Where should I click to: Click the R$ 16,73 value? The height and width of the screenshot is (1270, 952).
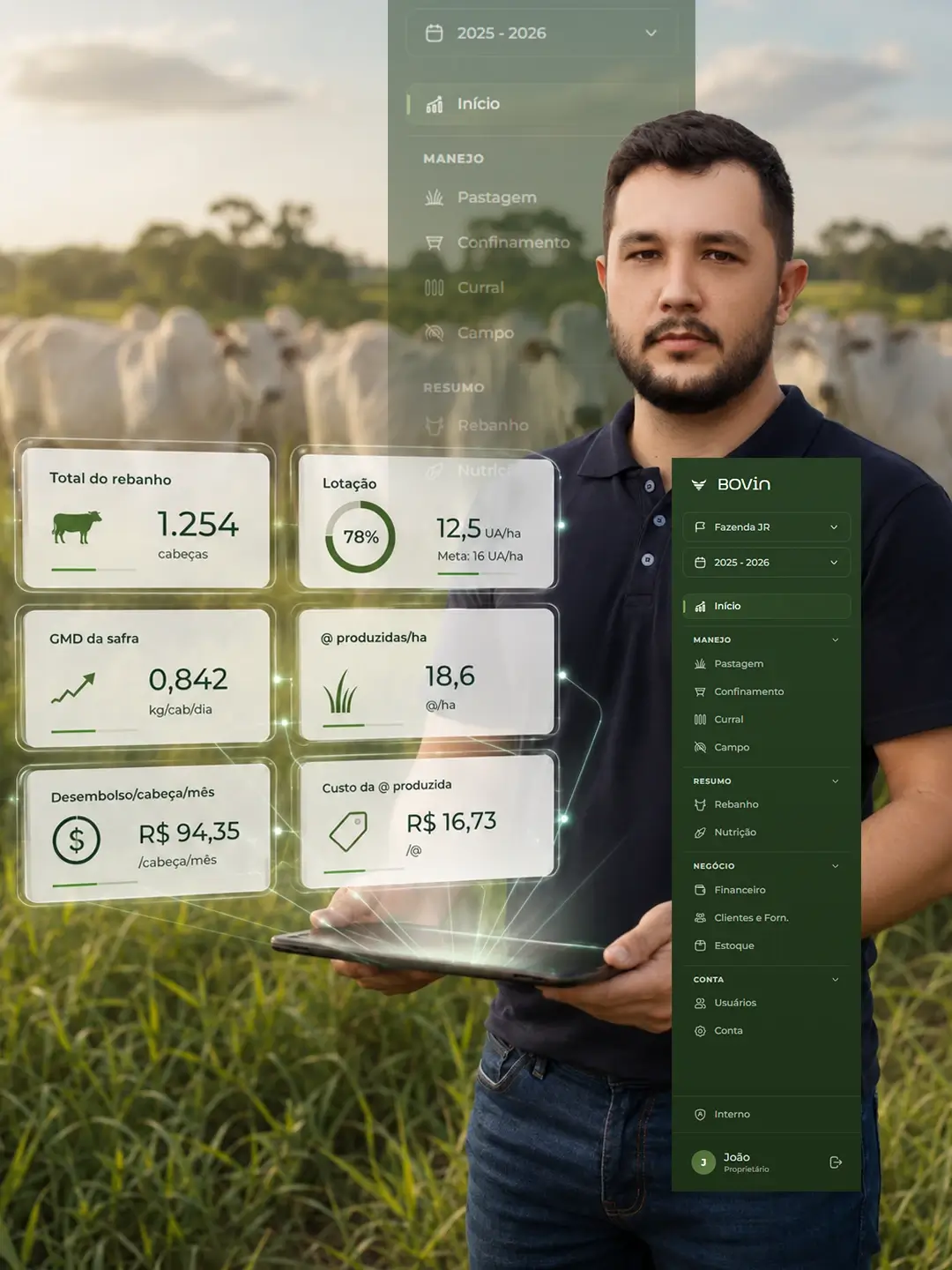click(x=451, y=823)
